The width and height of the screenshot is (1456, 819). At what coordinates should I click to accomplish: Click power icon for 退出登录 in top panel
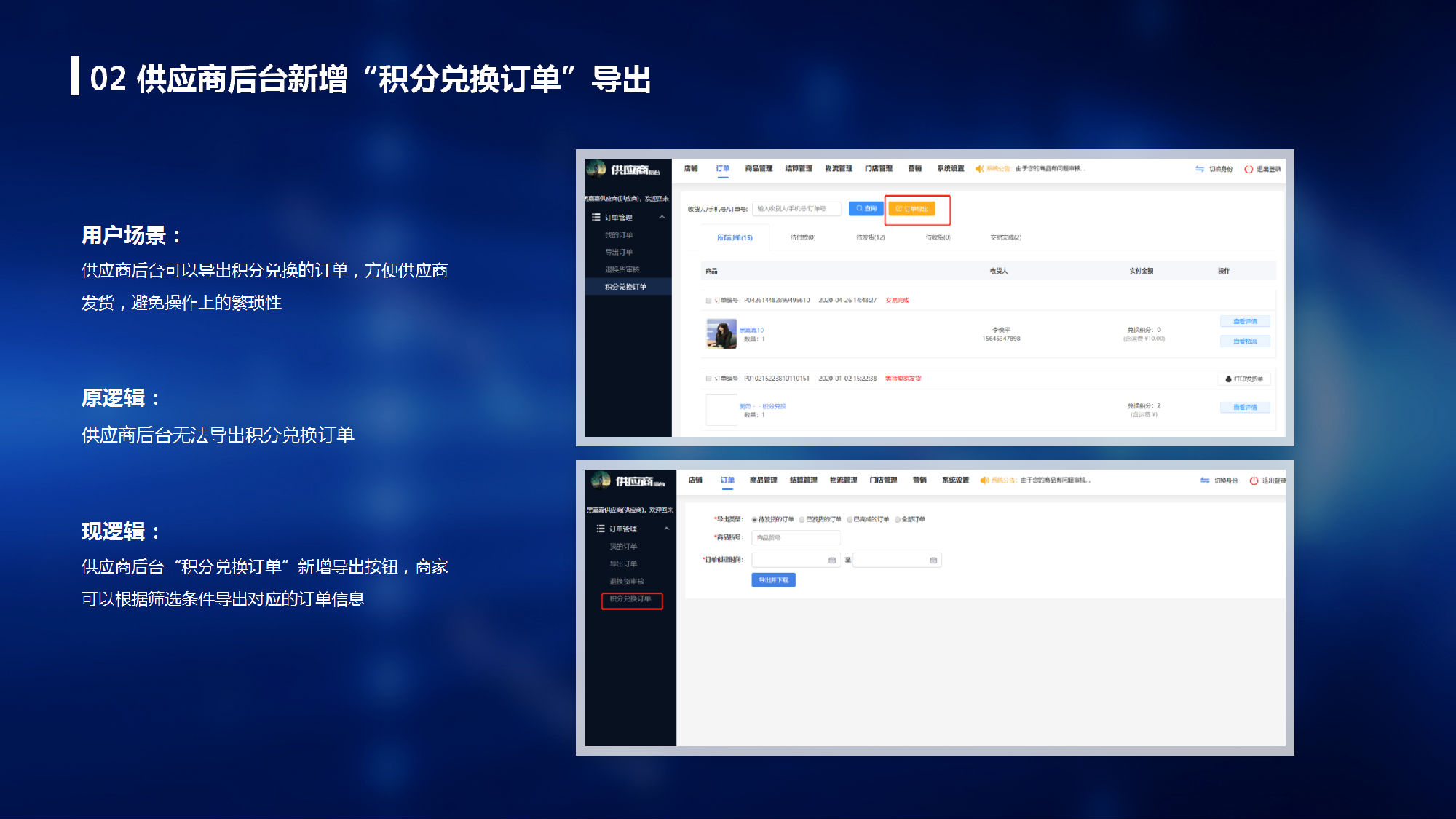pyautogui.click(x=1249, y=169)
